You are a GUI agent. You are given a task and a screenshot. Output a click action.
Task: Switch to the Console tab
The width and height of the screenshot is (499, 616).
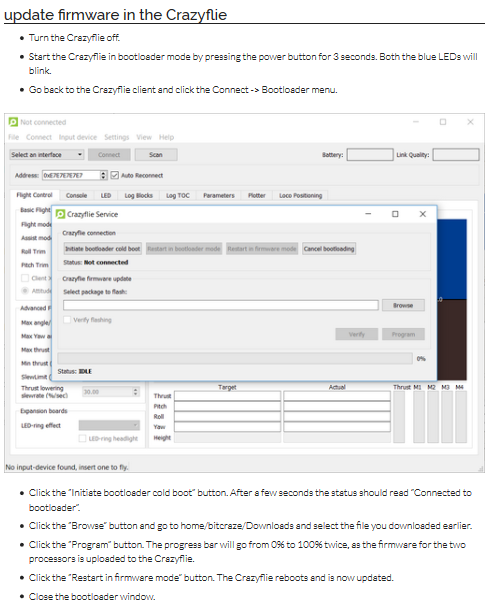[x=76, y=196]
